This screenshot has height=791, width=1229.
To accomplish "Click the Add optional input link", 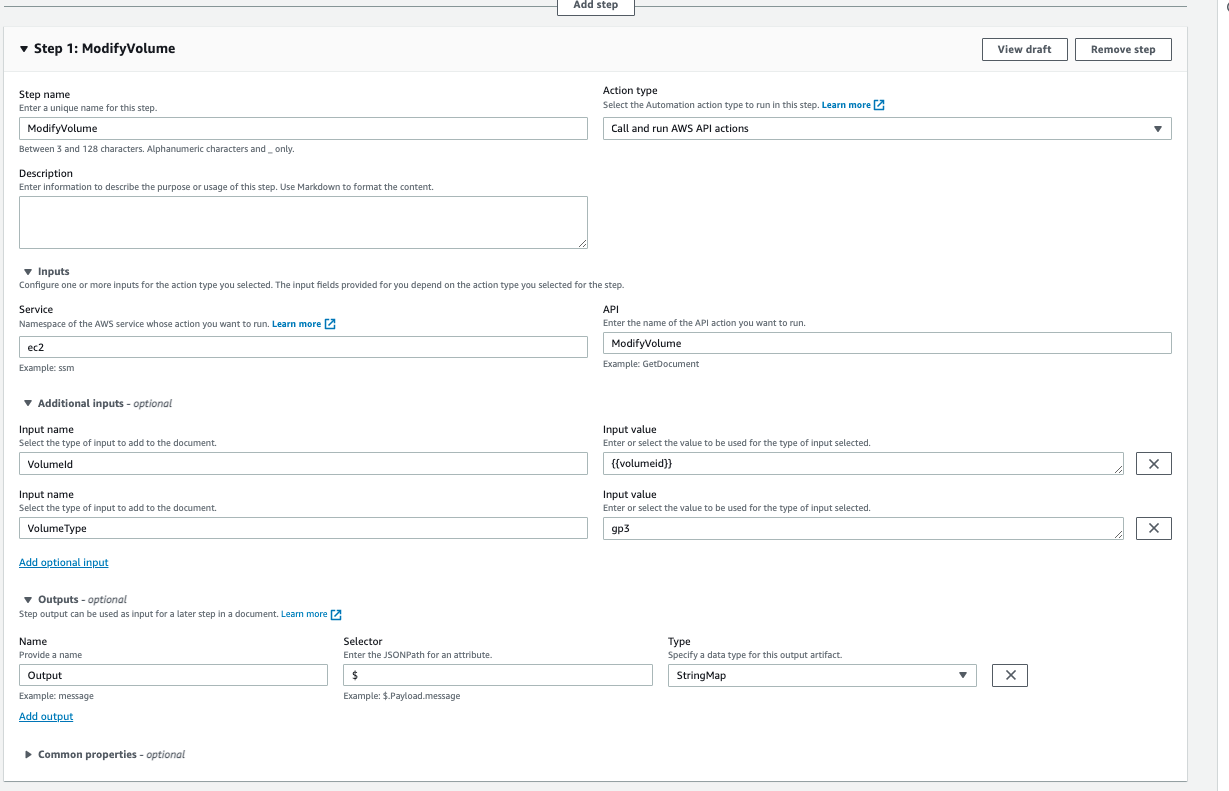I will click(x=63, y=562).
